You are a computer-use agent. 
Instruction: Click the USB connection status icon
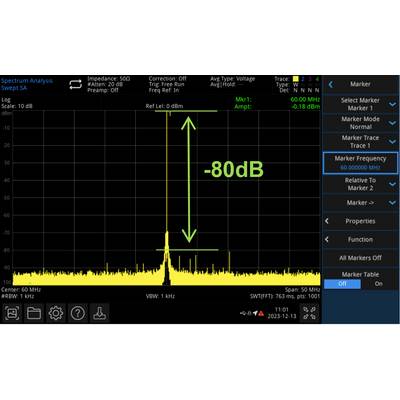click(x=246, y=313)
